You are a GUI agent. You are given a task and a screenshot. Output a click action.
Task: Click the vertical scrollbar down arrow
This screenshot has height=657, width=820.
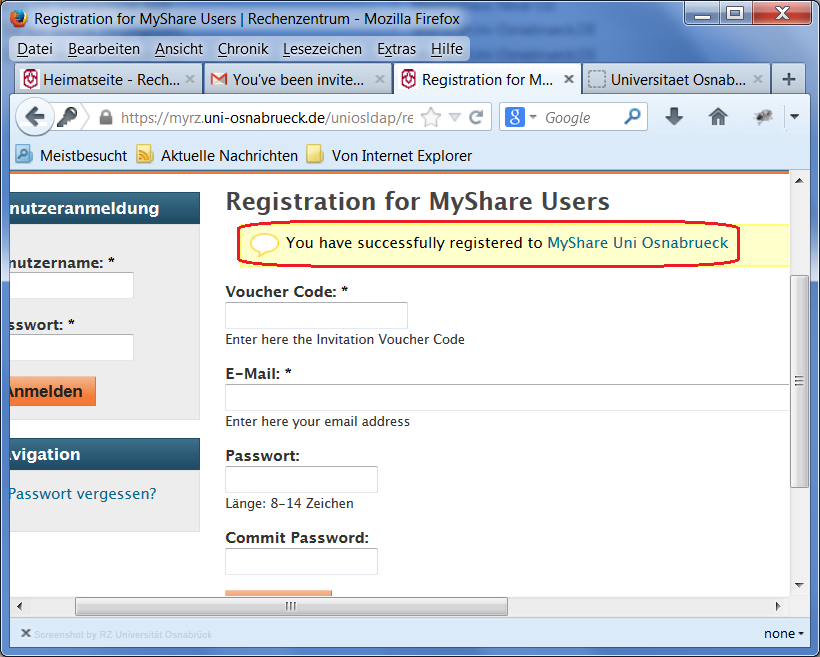pyautogui.click(x=799, y=585)
